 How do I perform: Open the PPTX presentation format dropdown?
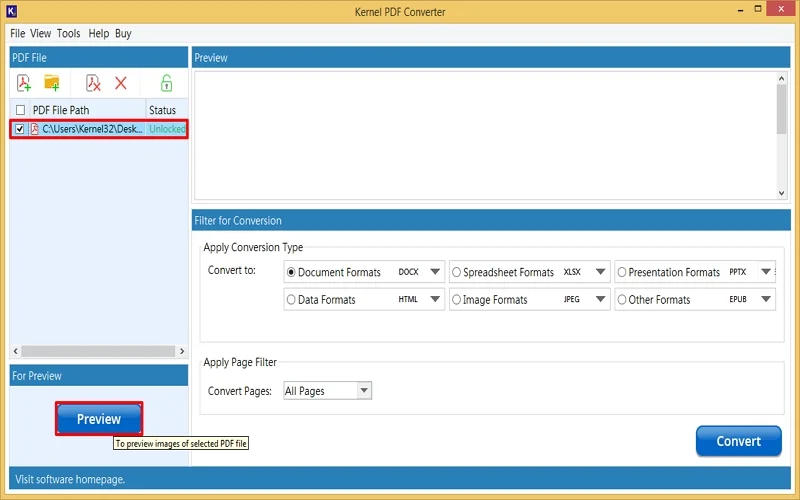[x=766, y=272]
